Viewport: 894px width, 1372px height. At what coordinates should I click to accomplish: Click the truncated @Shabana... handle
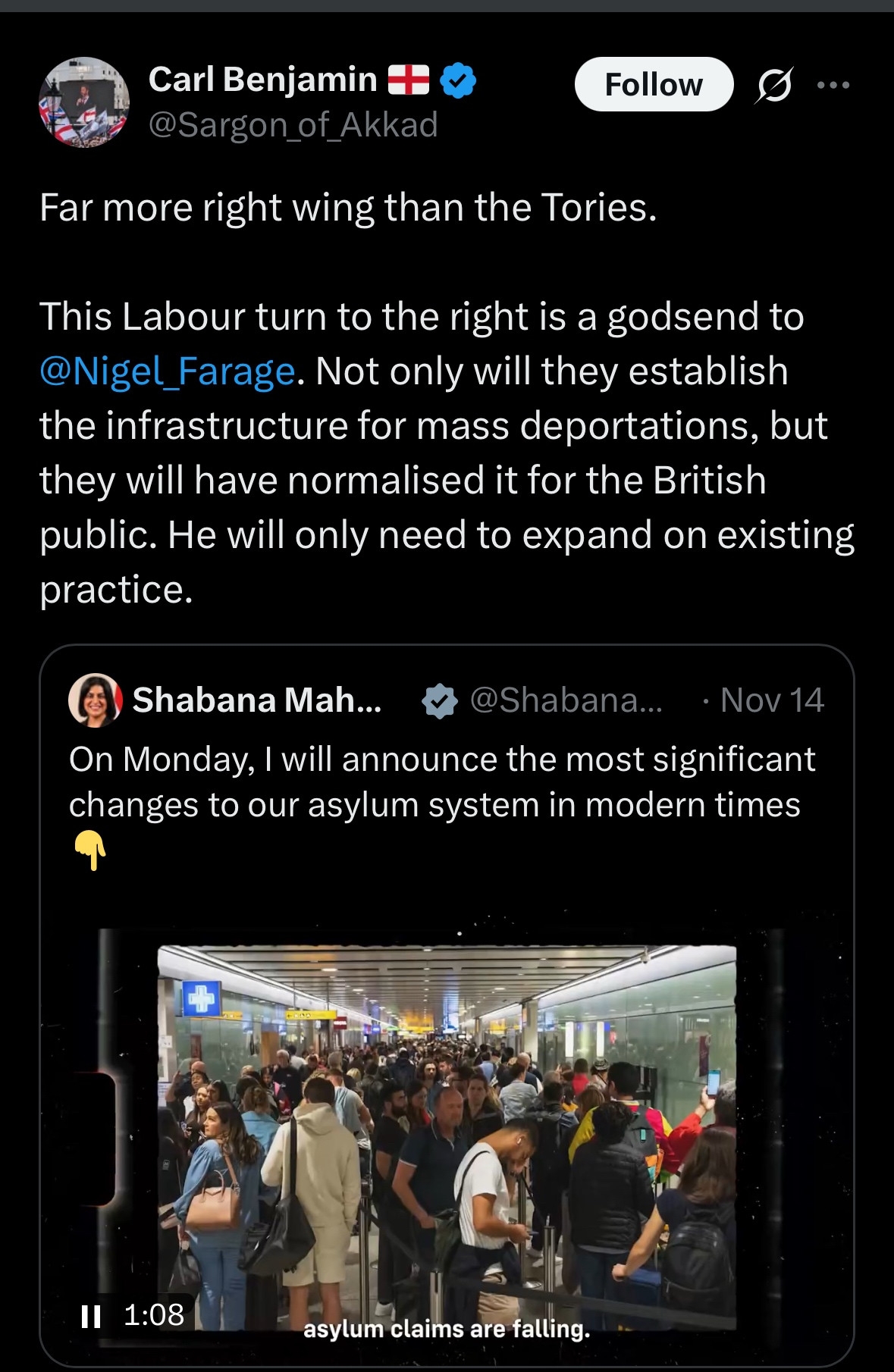tap(566, 700)
